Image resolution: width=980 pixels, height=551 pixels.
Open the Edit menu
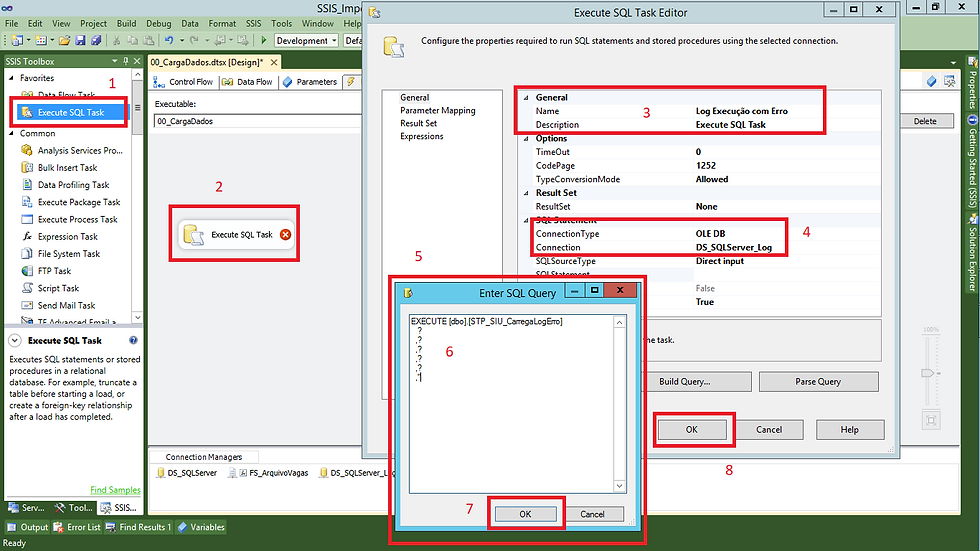click(x=35, y=24)
